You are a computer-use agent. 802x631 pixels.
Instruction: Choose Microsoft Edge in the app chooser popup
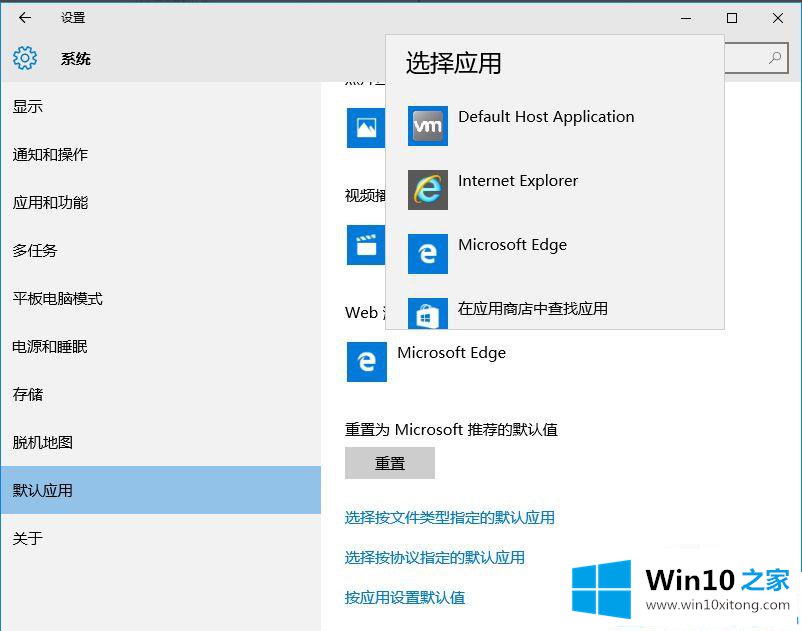[554, 254]
